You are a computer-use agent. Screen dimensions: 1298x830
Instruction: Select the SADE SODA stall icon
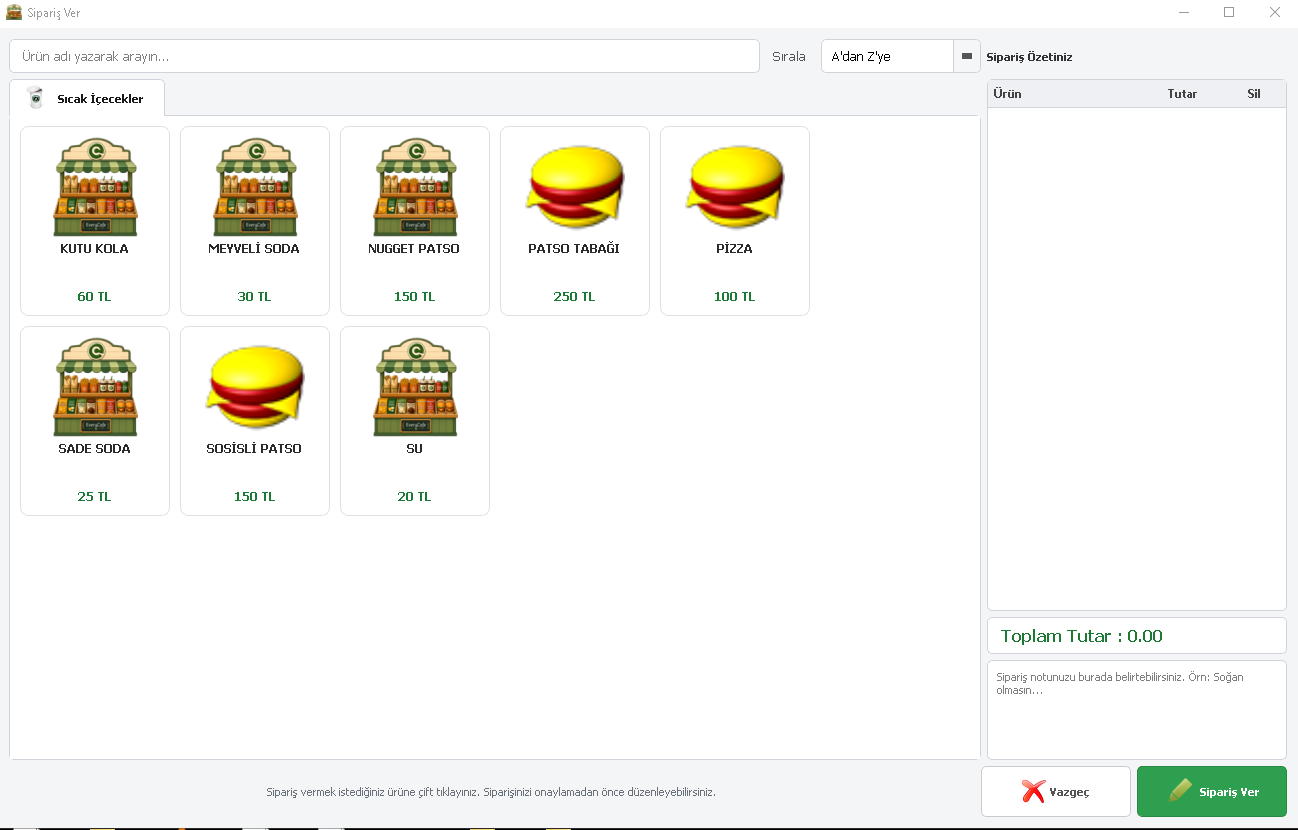pyautogui.click(x=95, y=387)
